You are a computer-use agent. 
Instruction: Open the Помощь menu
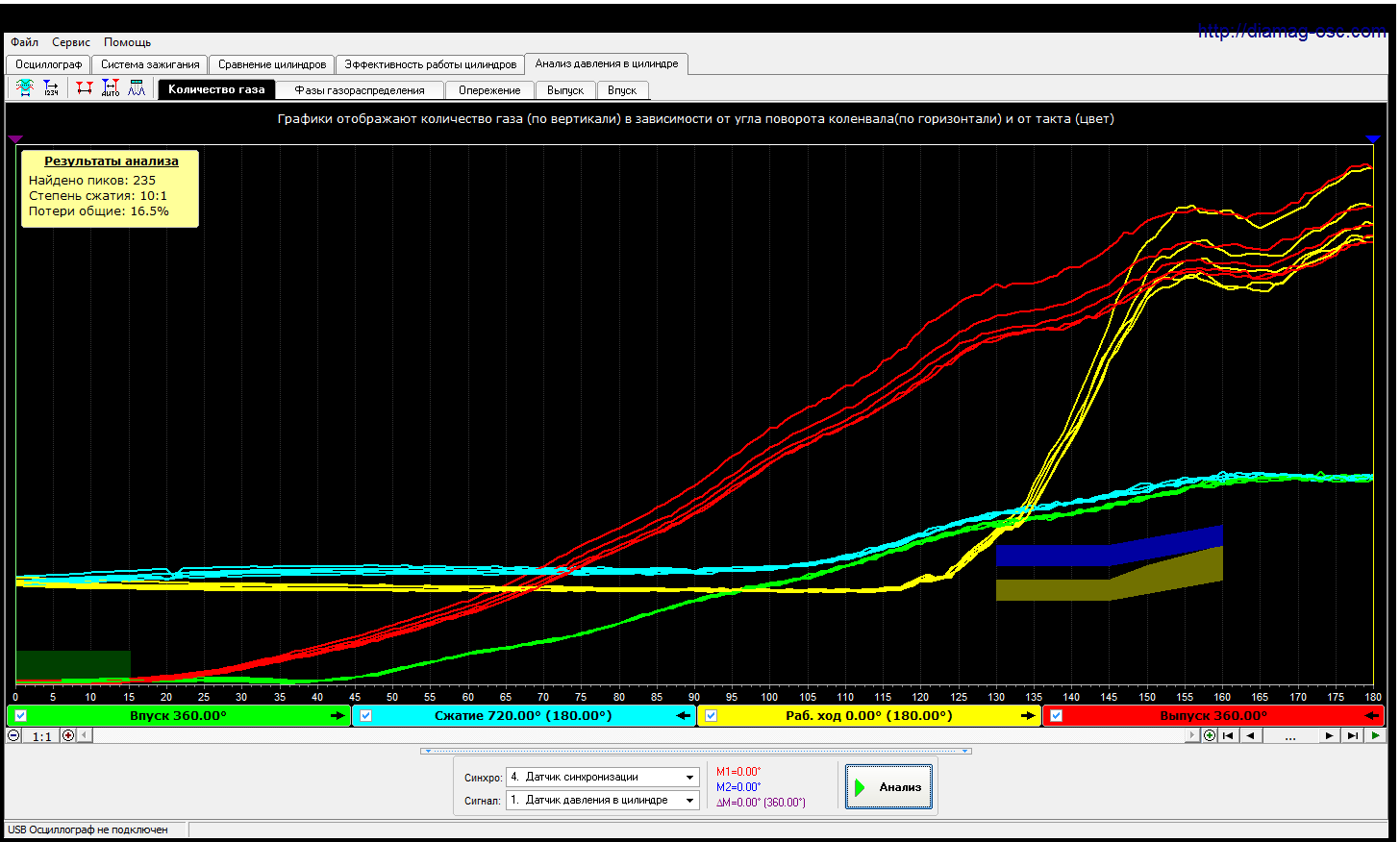tap(128, 42)
